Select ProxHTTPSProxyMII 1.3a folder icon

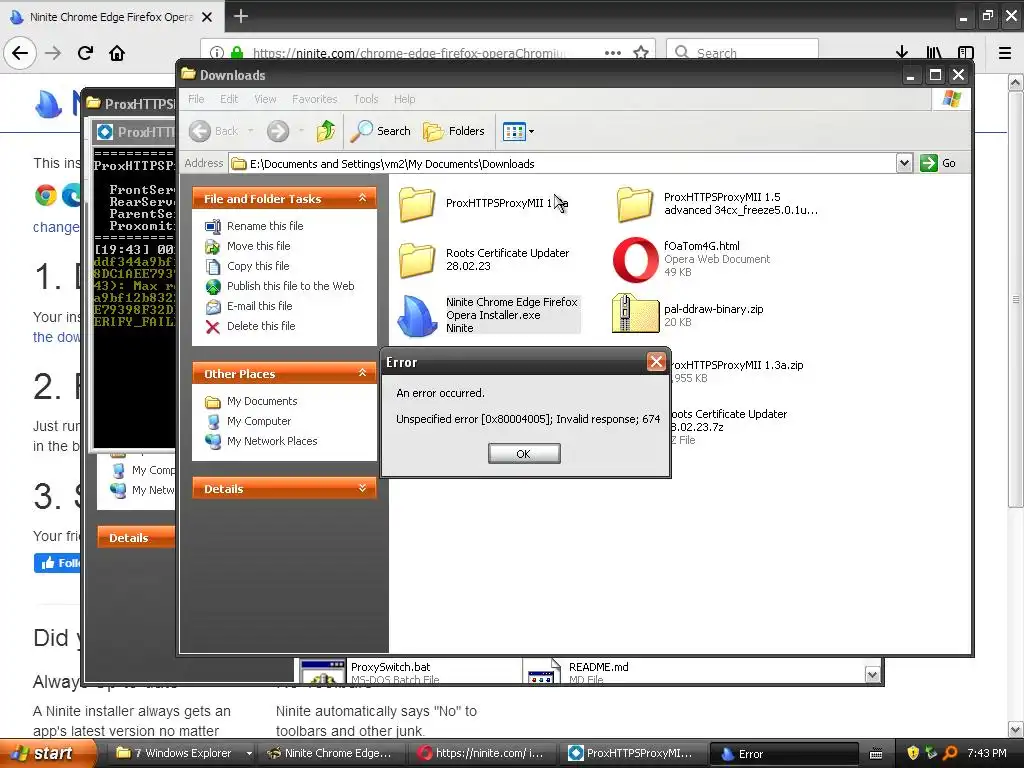(417, 204)
